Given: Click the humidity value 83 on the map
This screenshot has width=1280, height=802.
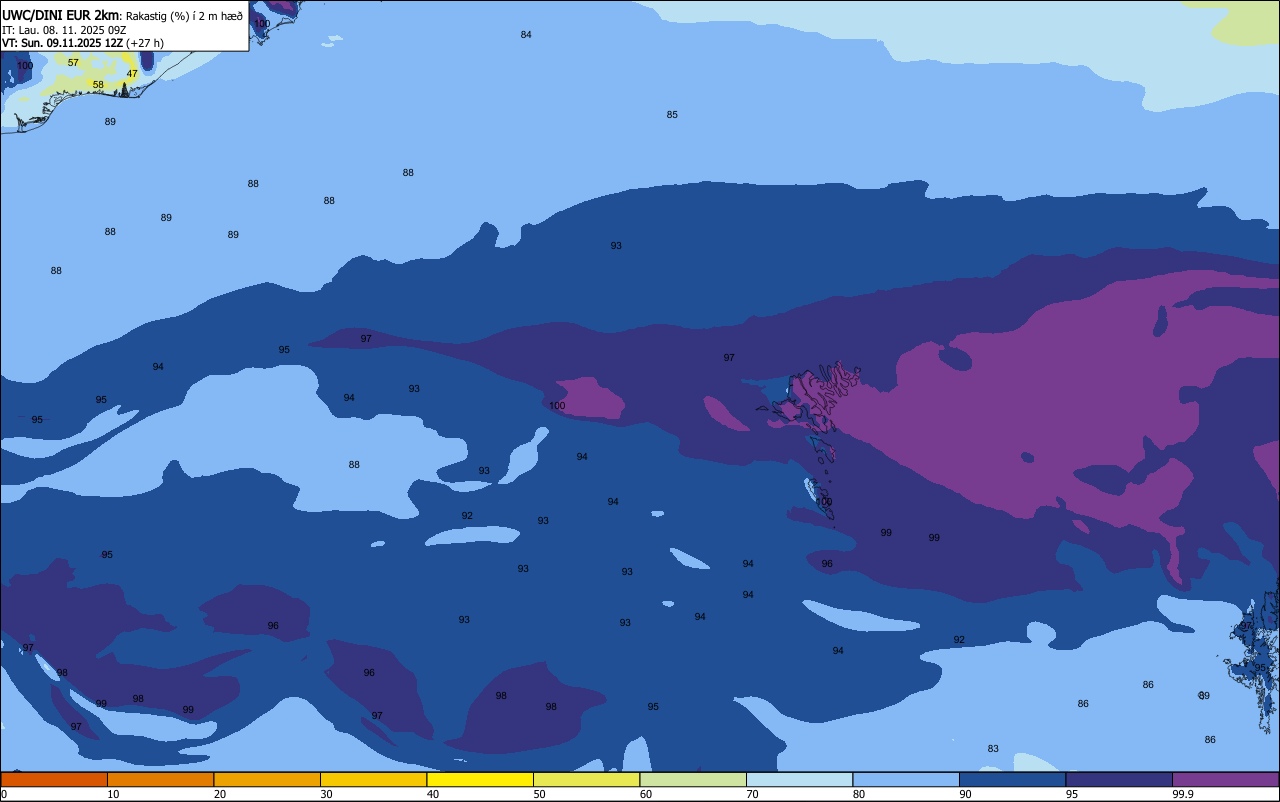Looking at the screenshot, I should click(x=993, y=749).
